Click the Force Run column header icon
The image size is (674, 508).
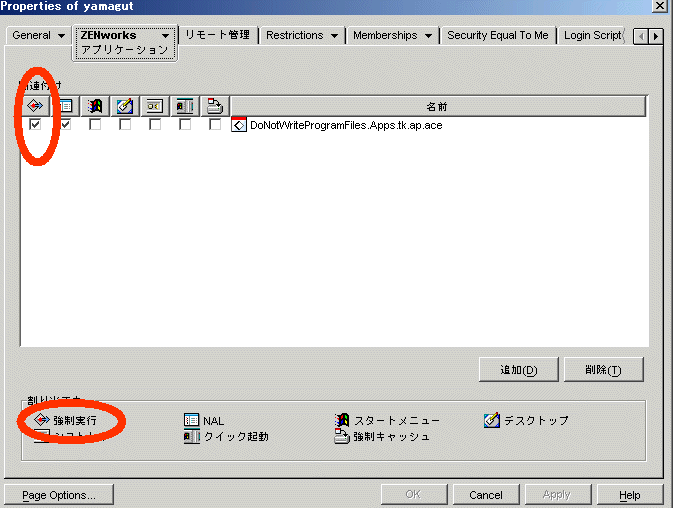[x=35, y=106]
